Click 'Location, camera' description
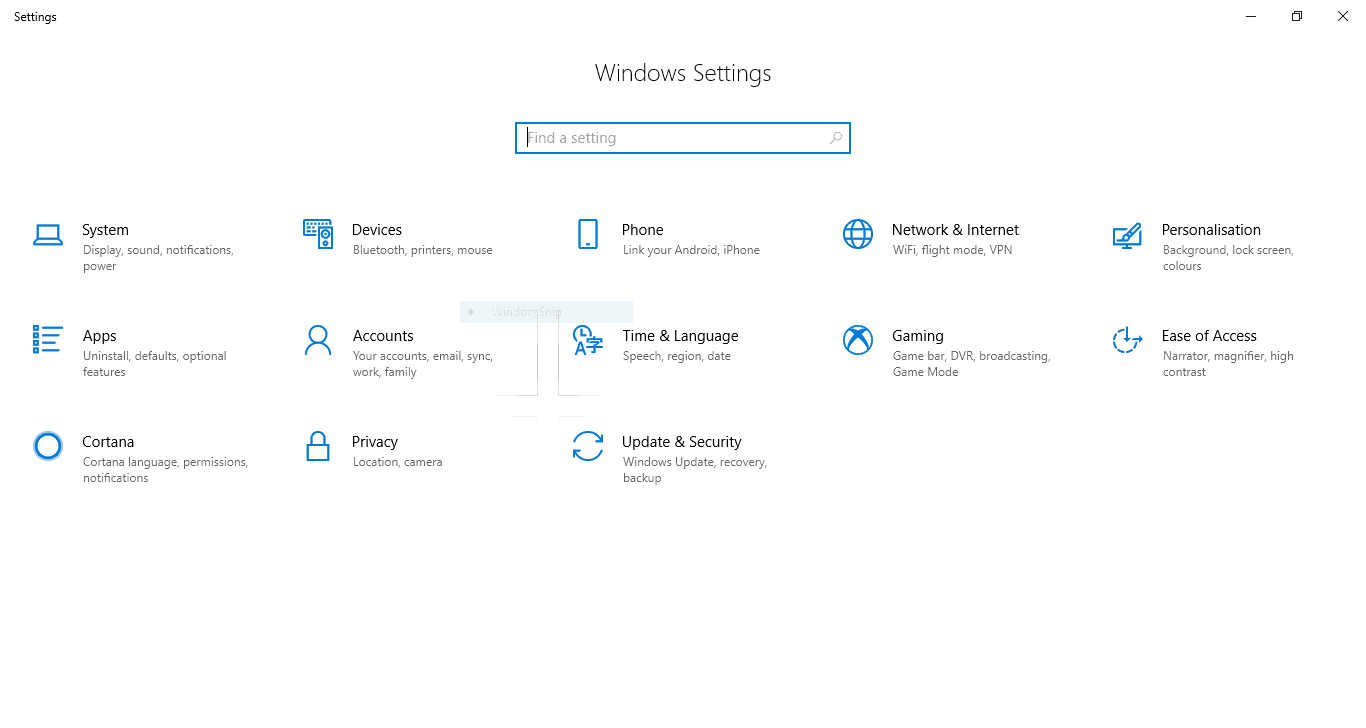The width and height of the screenshot is (1366, 728). point(398,462)
